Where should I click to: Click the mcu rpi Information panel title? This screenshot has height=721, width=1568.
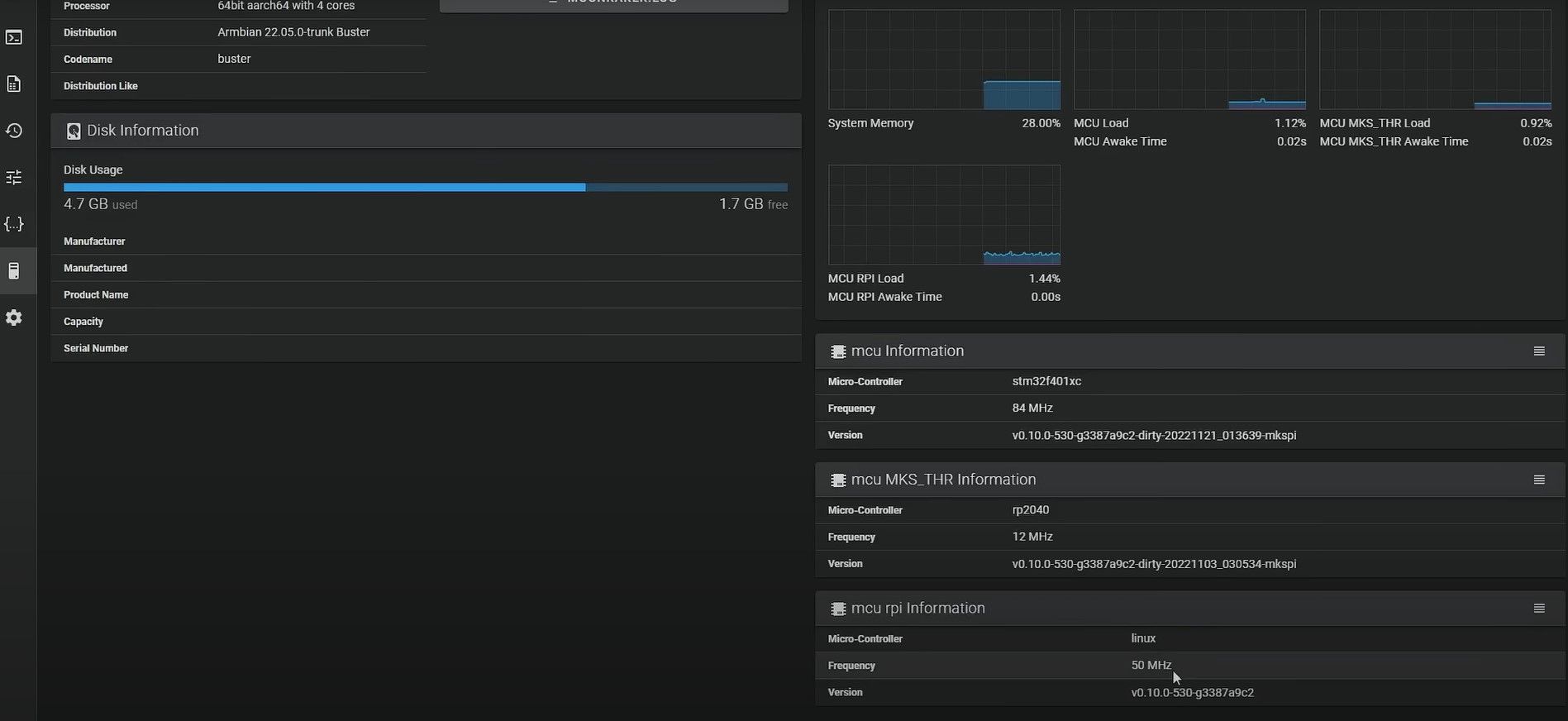918,609
